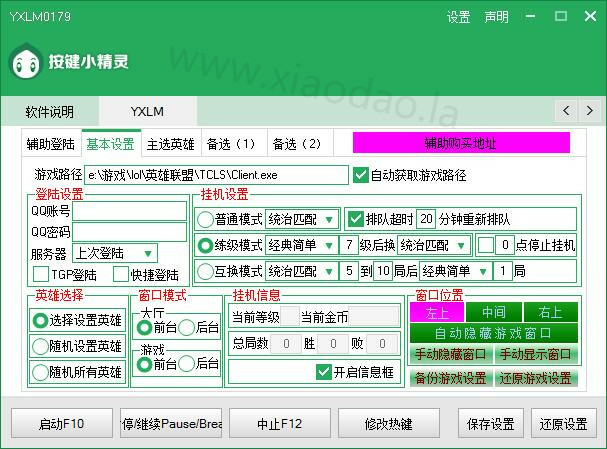Click 备份游戏设置 button
607x449 pixels.
[451, 377]
